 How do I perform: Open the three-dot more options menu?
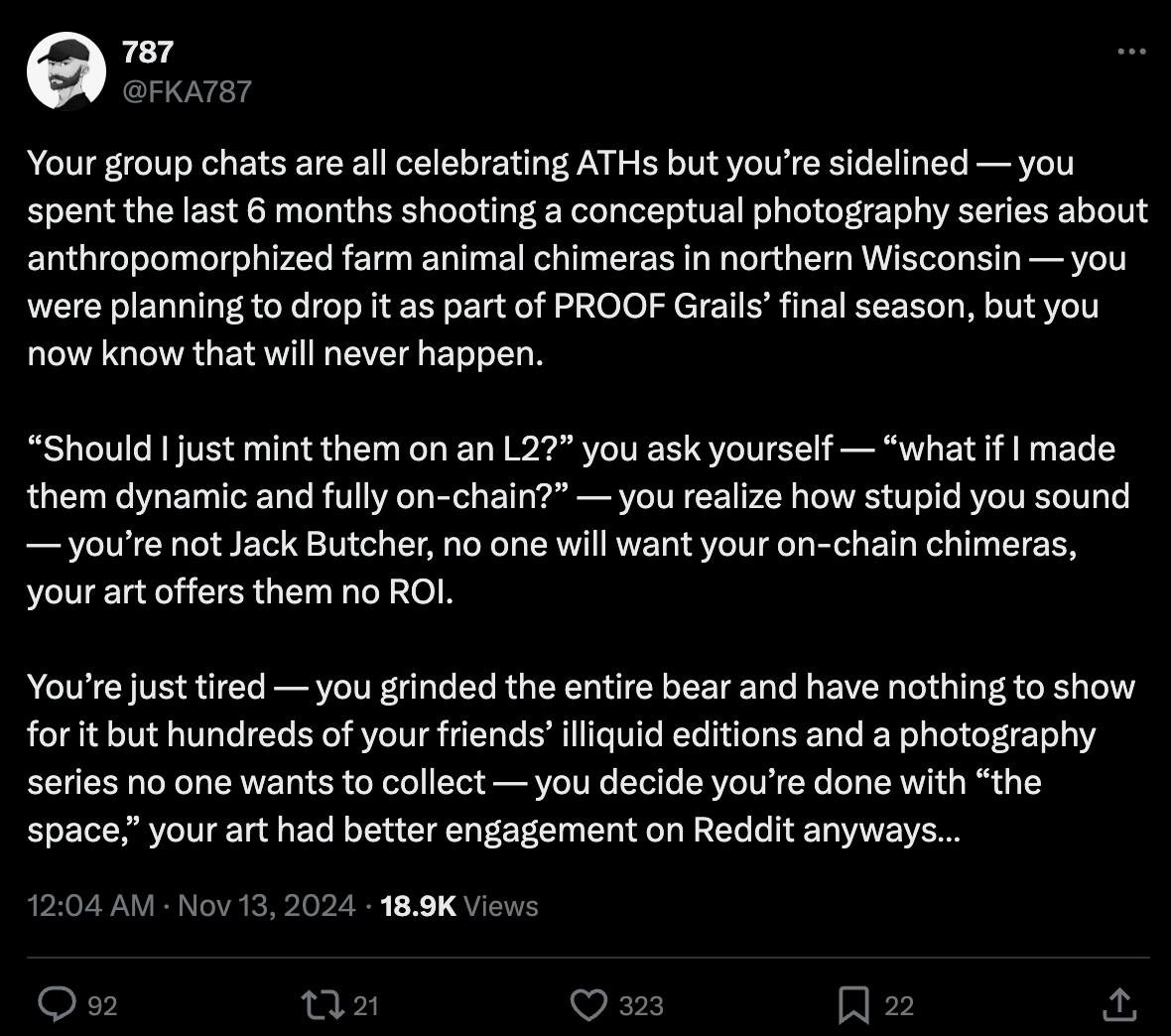point(1131,52)
